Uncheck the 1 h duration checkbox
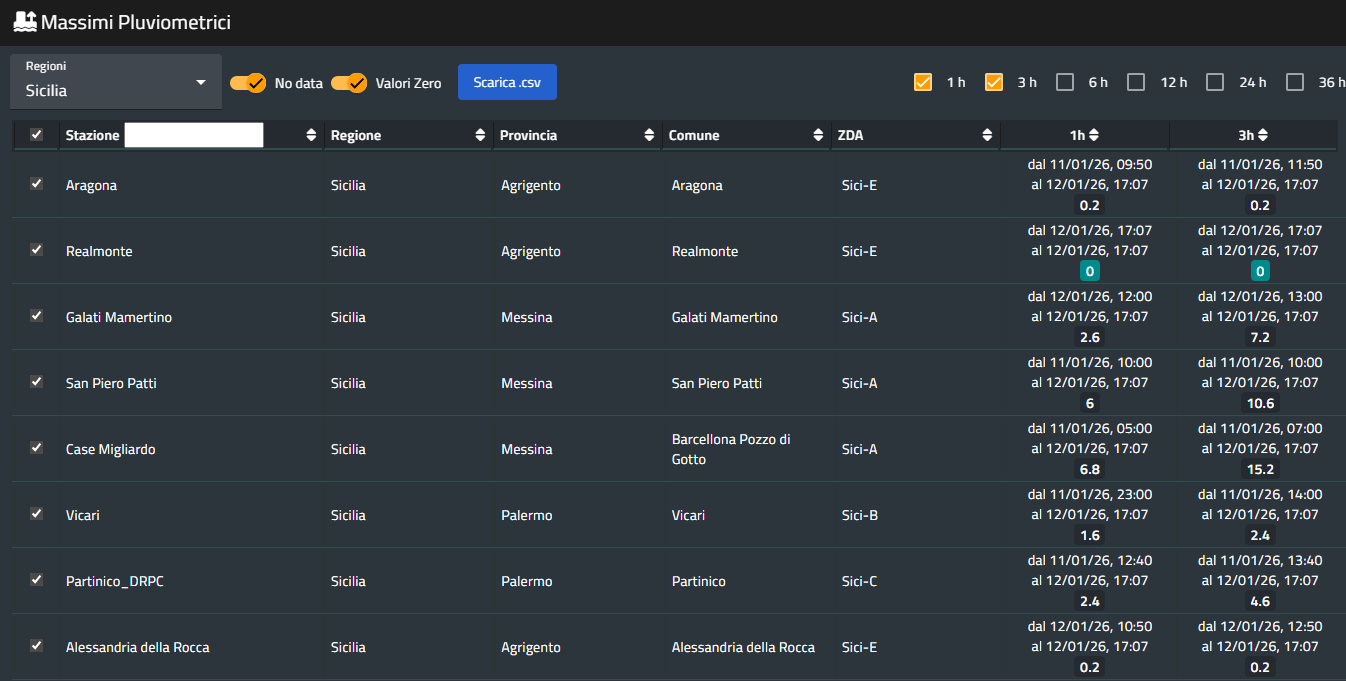 923,82
